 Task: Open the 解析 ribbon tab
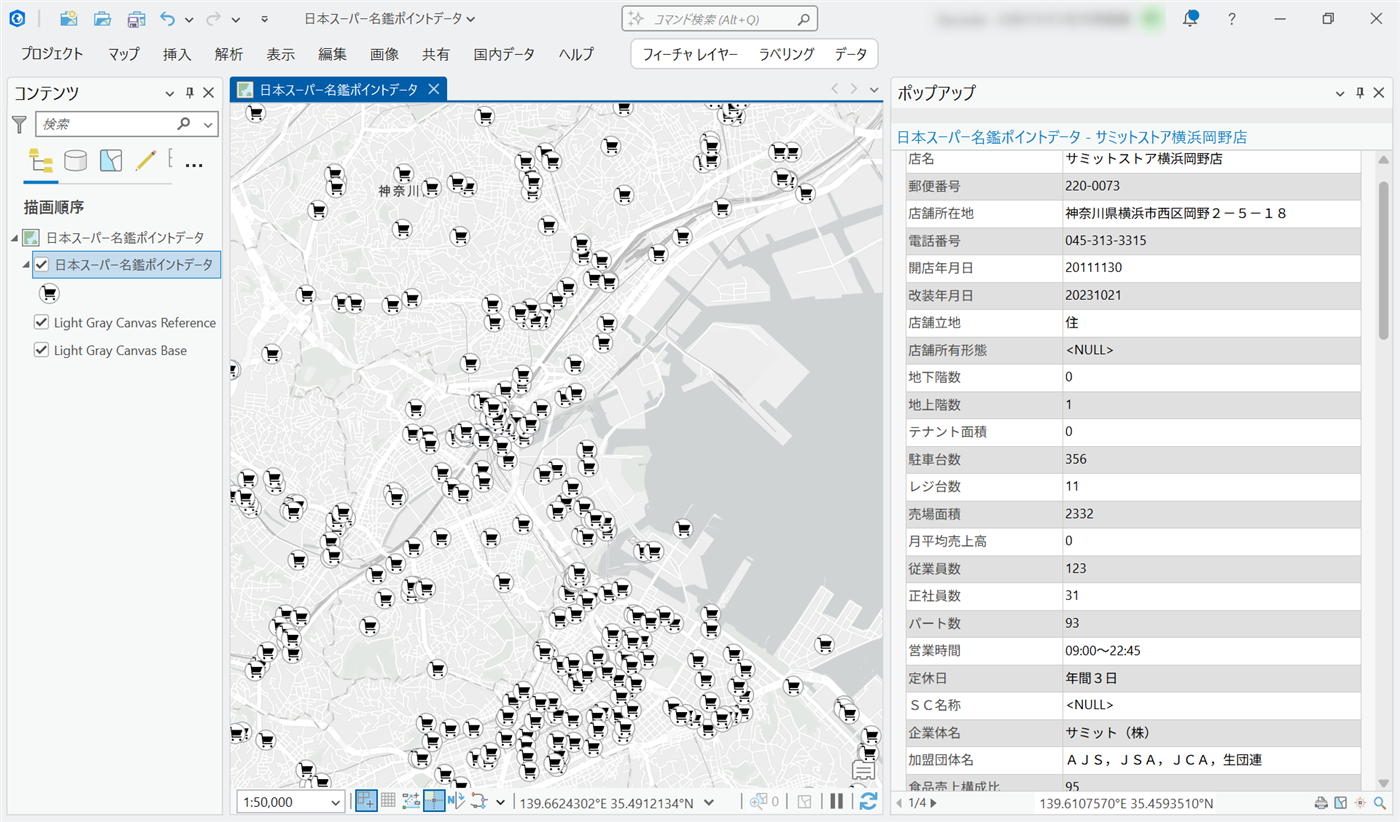[228, 54]
